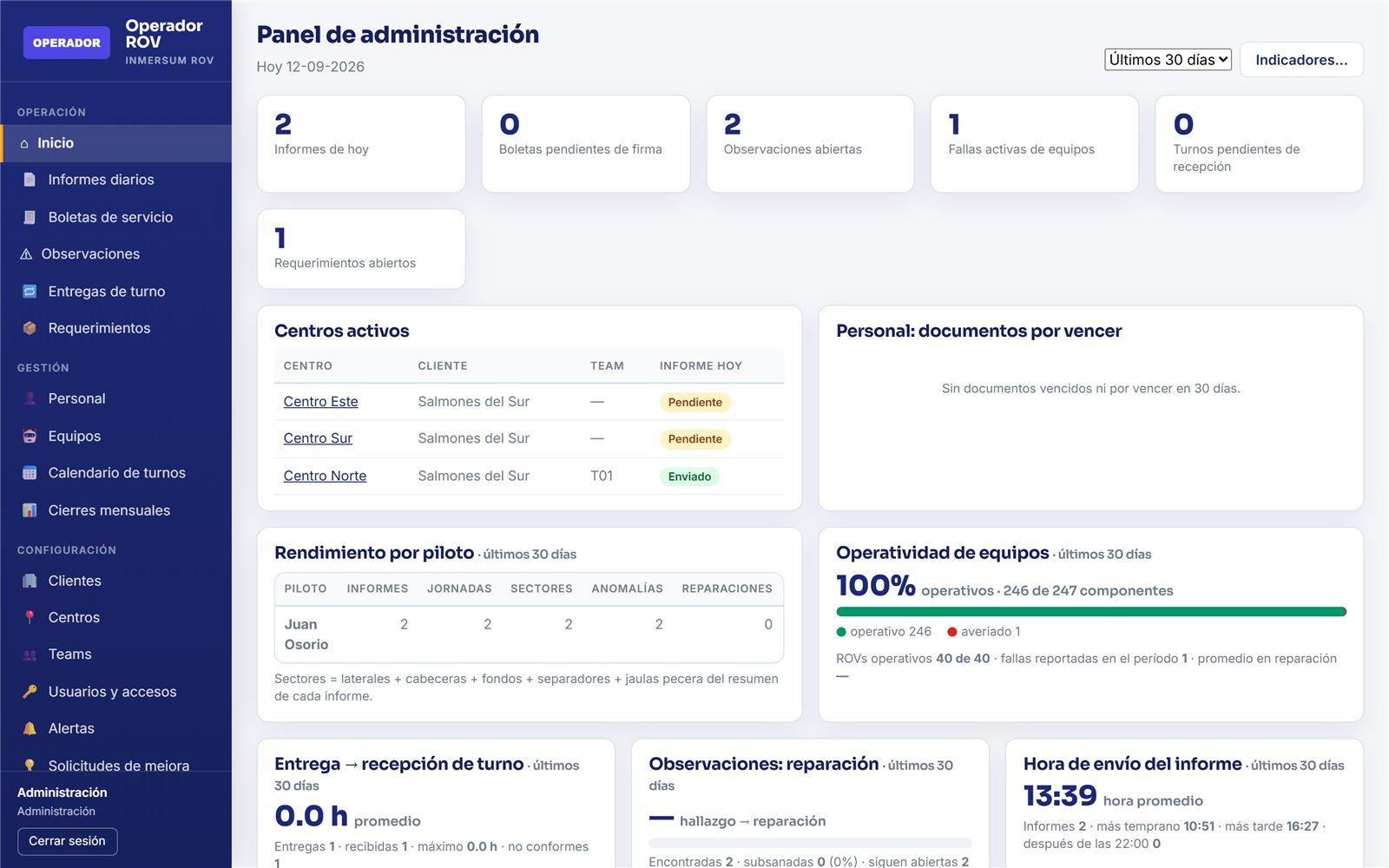Click the green equipment operativity progress bar
The image size is (1389, 868).
[x=1090, y=612]
